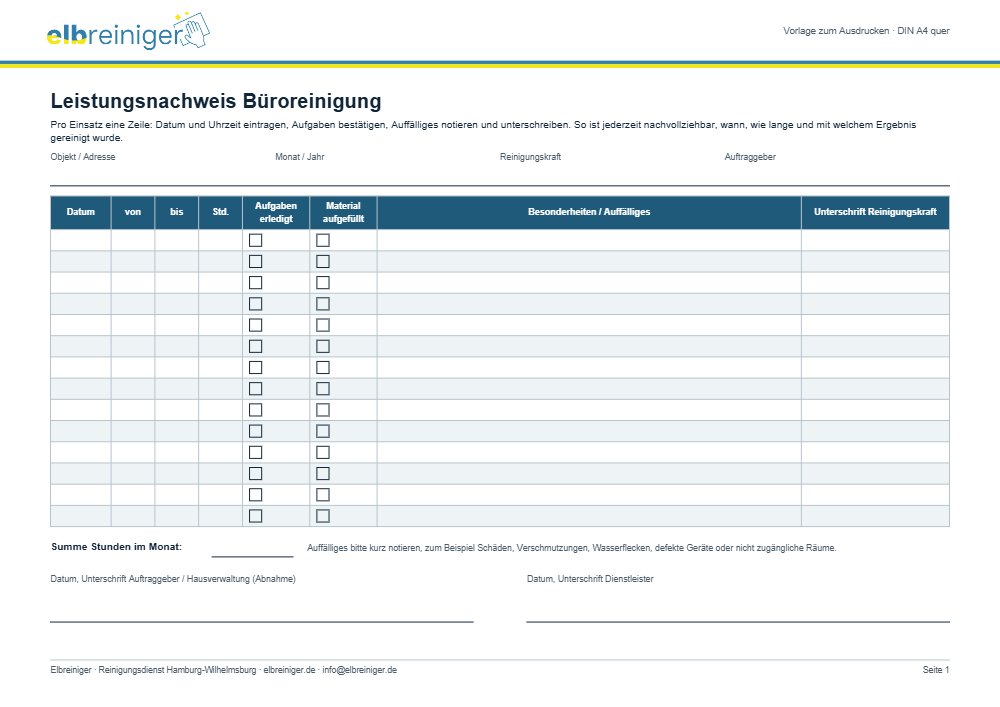This screenshot has height=707, width=1000.
Task: Click Besonderheiten / Auffälliges column header
Action: point(589,212)
